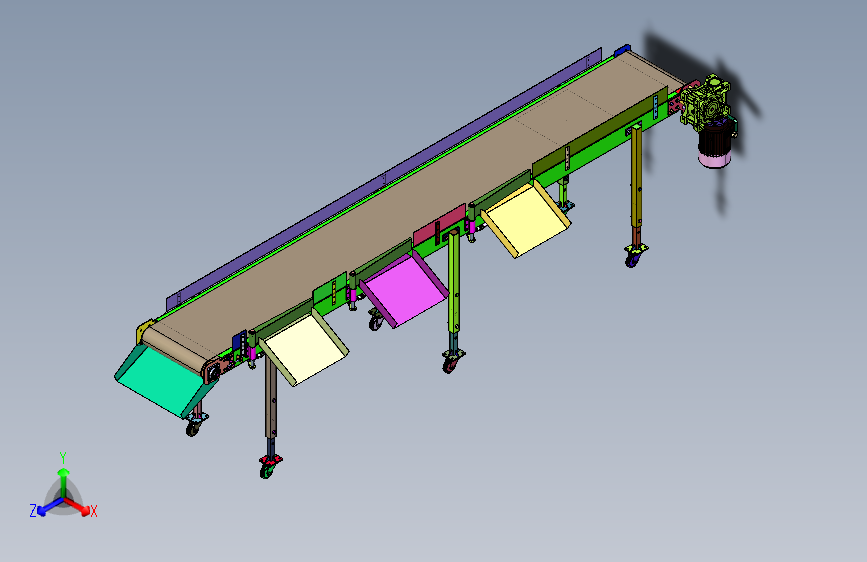Select the caster wheel under the brown leg
The width and height of the screenshot is (867, 562).
point(268,467)
